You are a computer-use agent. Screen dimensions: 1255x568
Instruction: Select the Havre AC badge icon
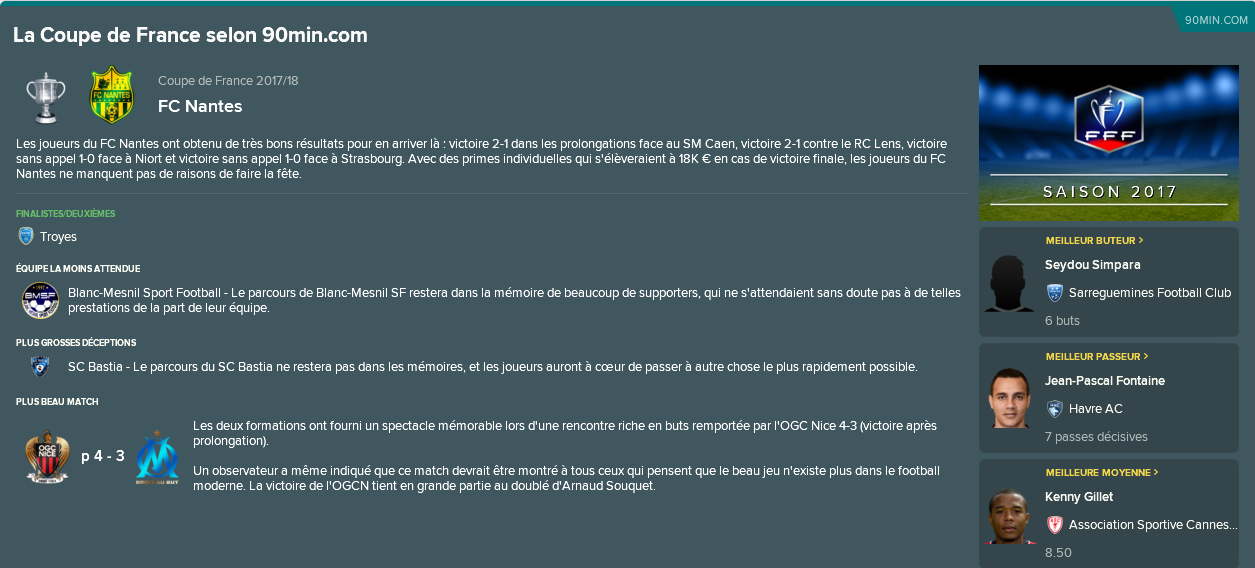point(1054,409)
